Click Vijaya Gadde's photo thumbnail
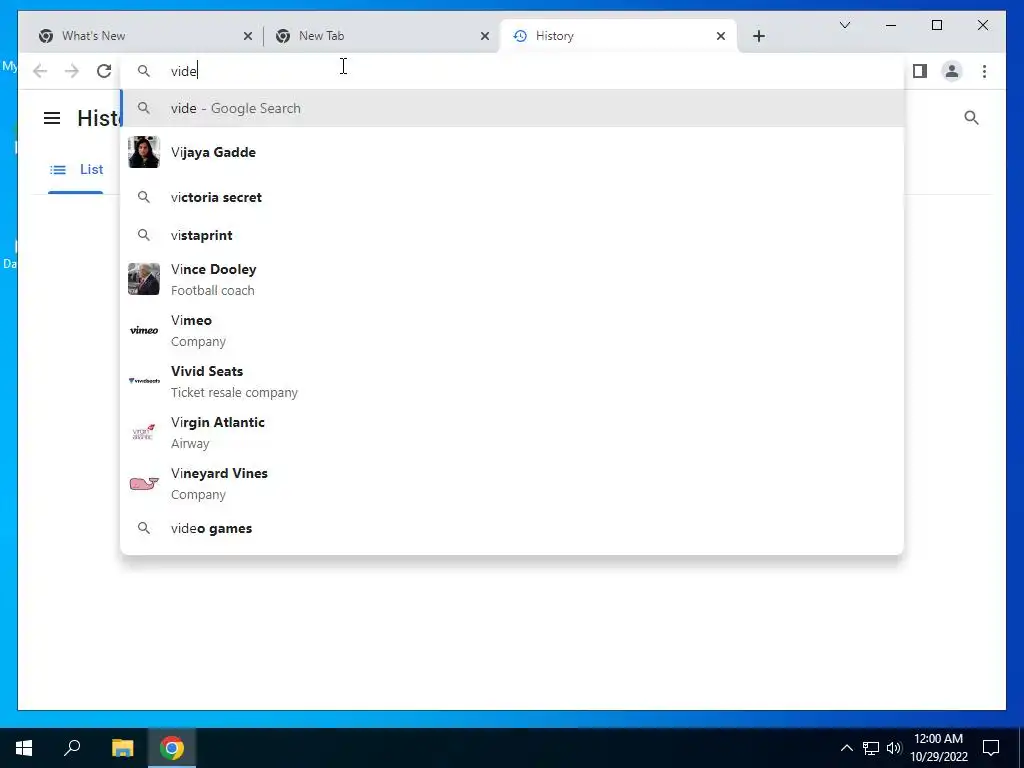 144,152
